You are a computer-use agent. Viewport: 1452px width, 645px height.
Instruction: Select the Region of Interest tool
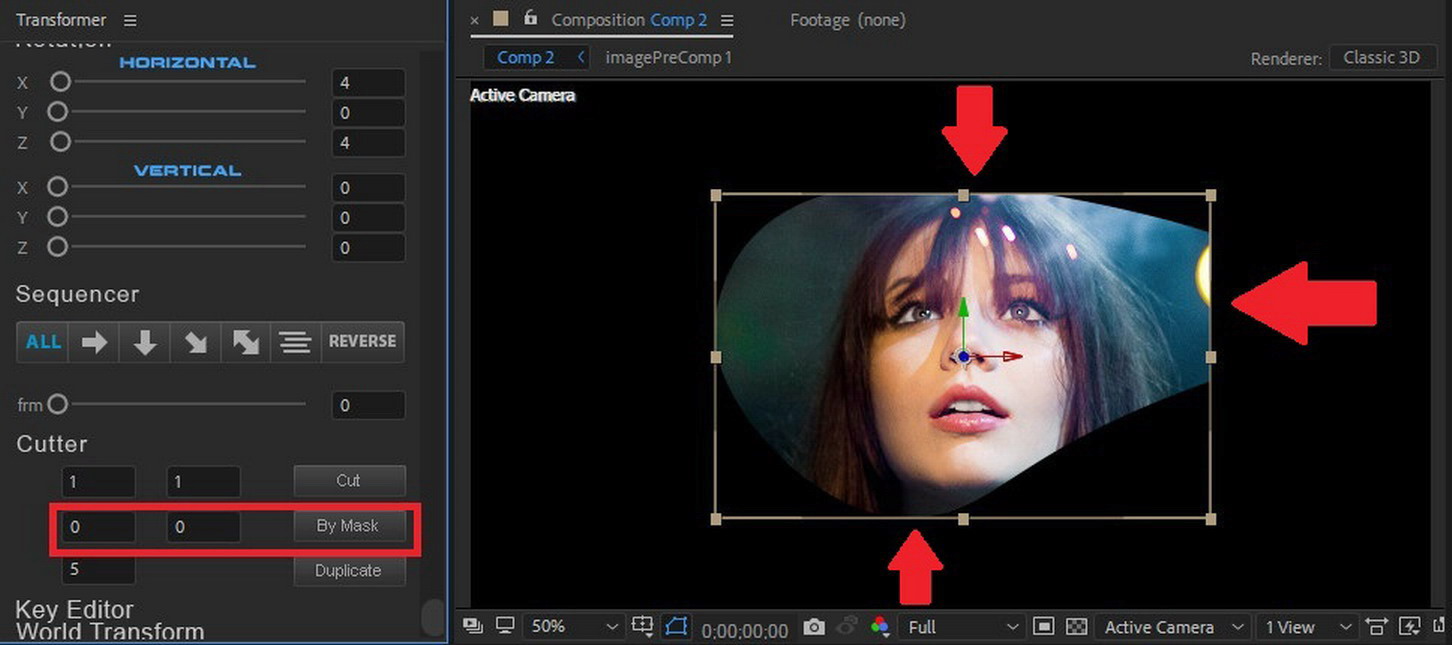point(1043,627)
